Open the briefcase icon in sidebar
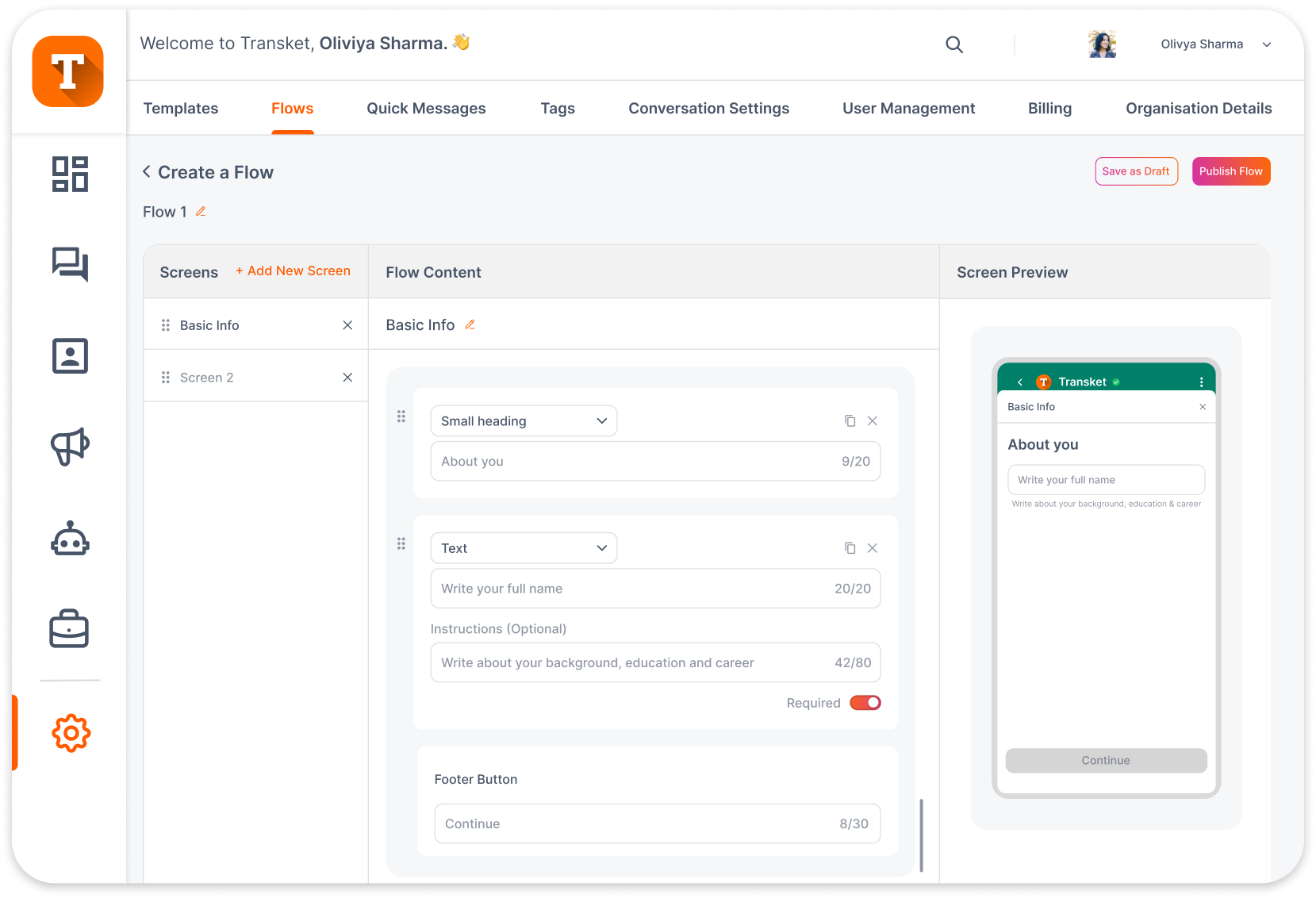 (70, 629)
